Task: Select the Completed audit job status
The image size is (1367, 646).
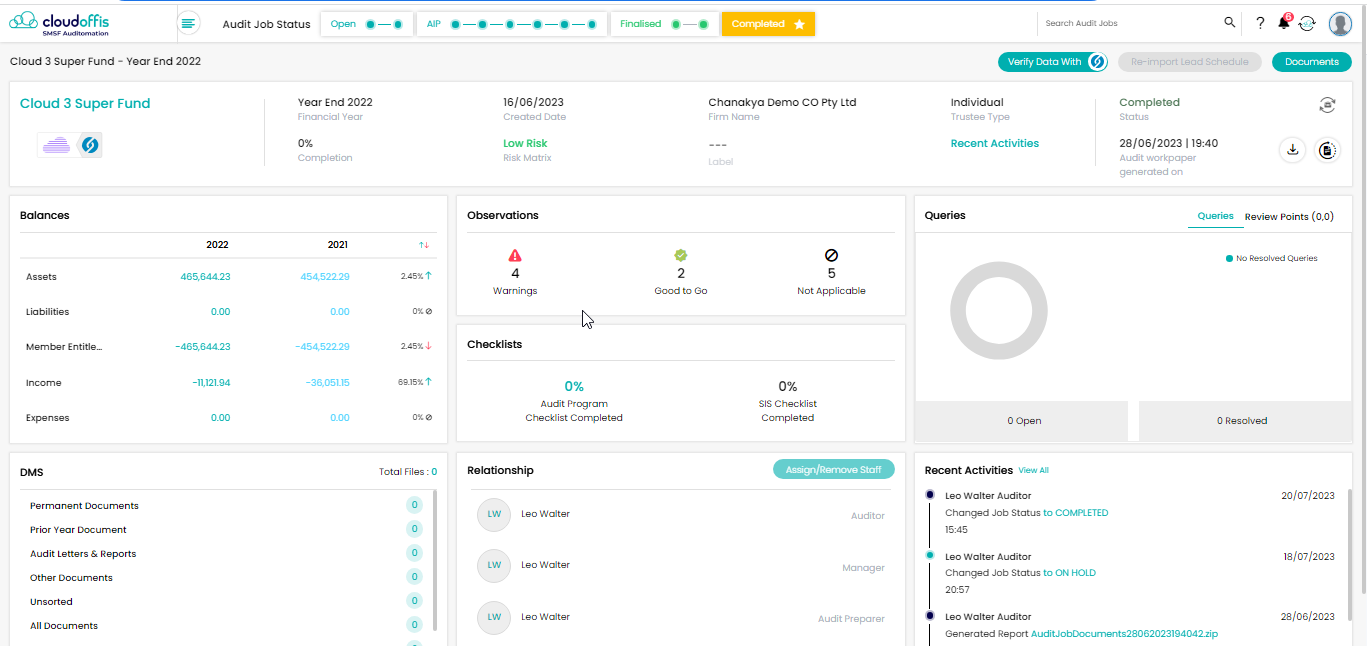Action: point(768,24)
